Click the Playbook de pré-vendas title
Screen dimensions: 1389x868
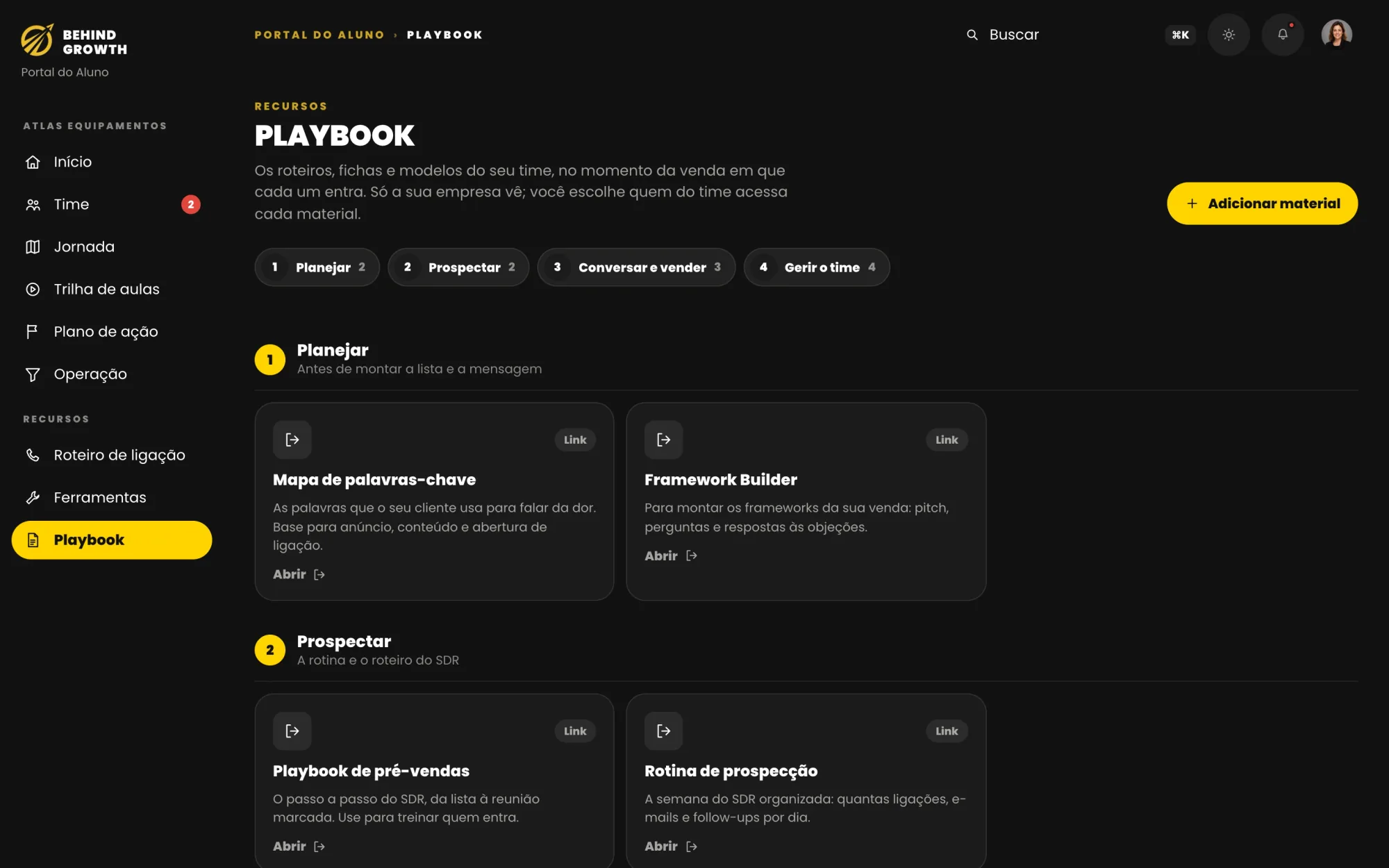[371, 771]
